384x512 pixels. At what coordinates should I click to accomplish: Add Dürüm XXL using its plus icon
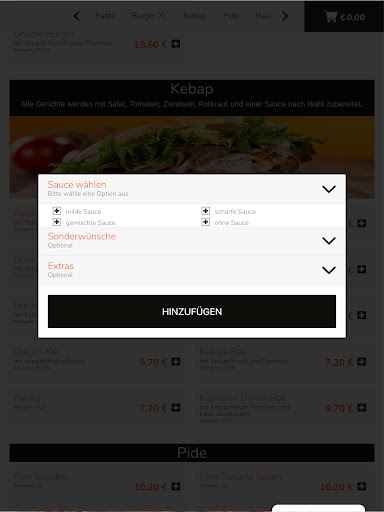(176, 362)
